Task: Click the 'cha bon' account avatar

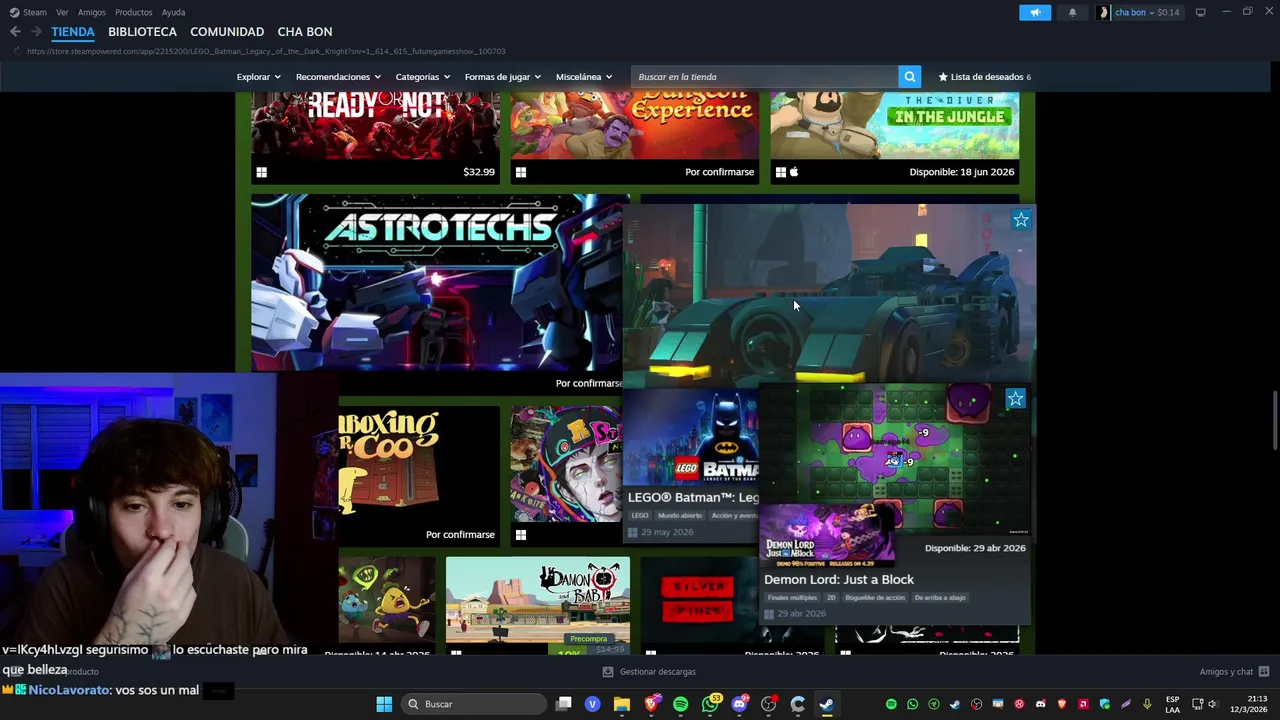Action: click(1103, 12)
